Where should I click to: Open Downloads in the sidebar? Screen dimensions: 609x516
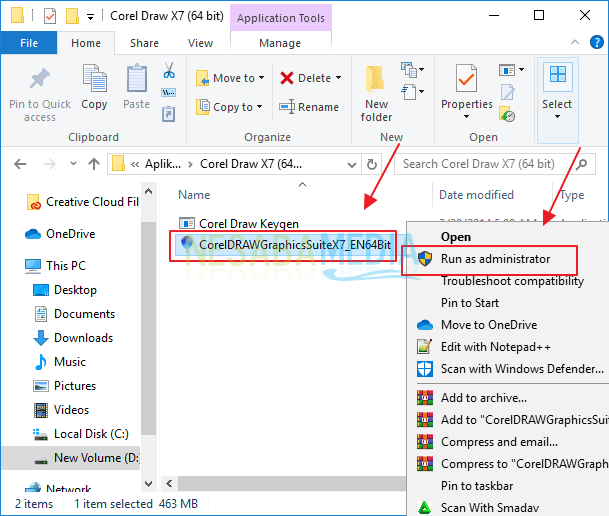[73, 338]
